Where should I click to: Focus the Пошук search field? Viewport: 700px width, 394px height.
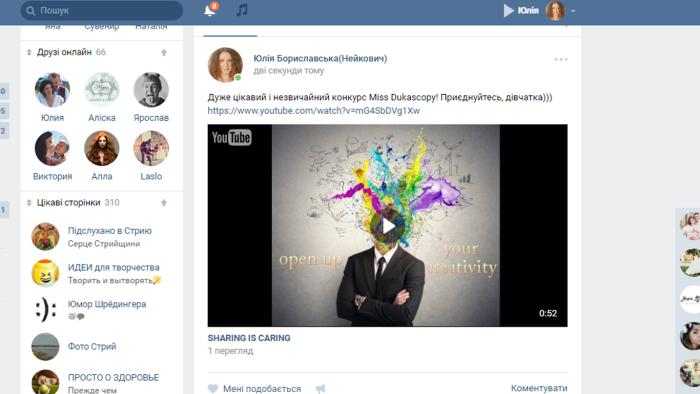tap(102, 10)
